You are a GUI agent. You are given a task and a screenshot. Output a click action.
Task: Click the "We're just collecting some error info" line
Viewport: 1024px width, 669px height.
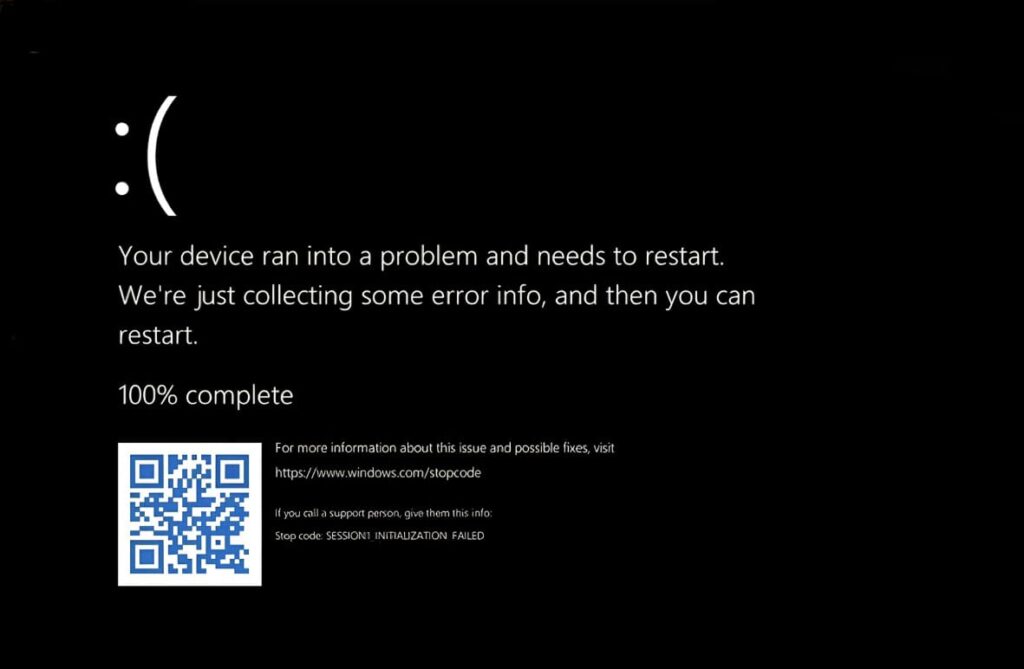click(x=436, y=296)
